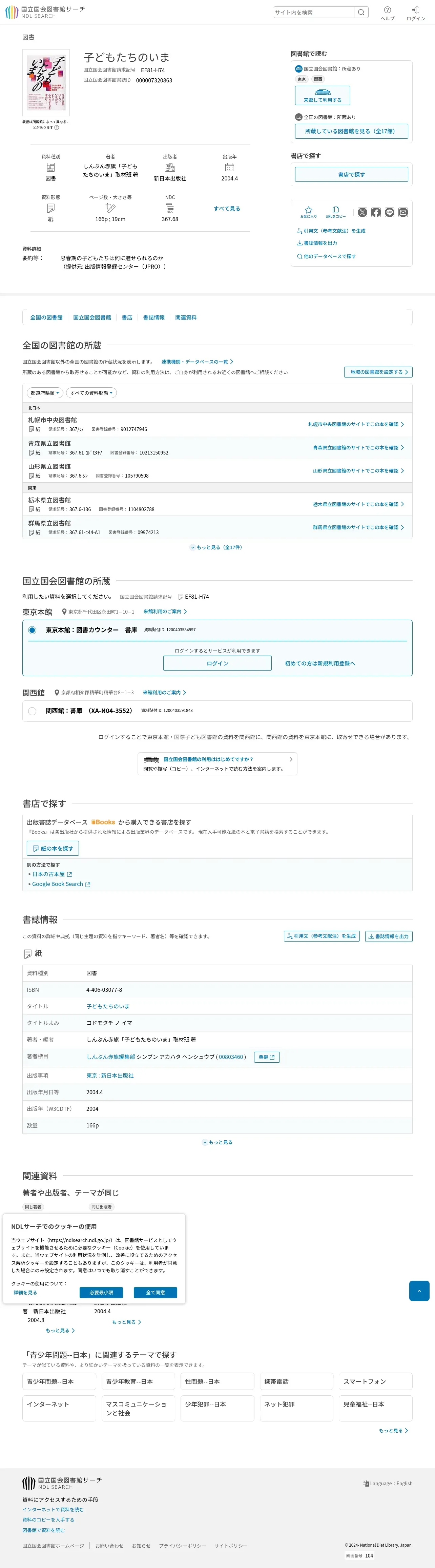Screen dimensions: 435x1568
Task: Open 詳細を見る cookie details link
Action: [x=25, y=1292]
